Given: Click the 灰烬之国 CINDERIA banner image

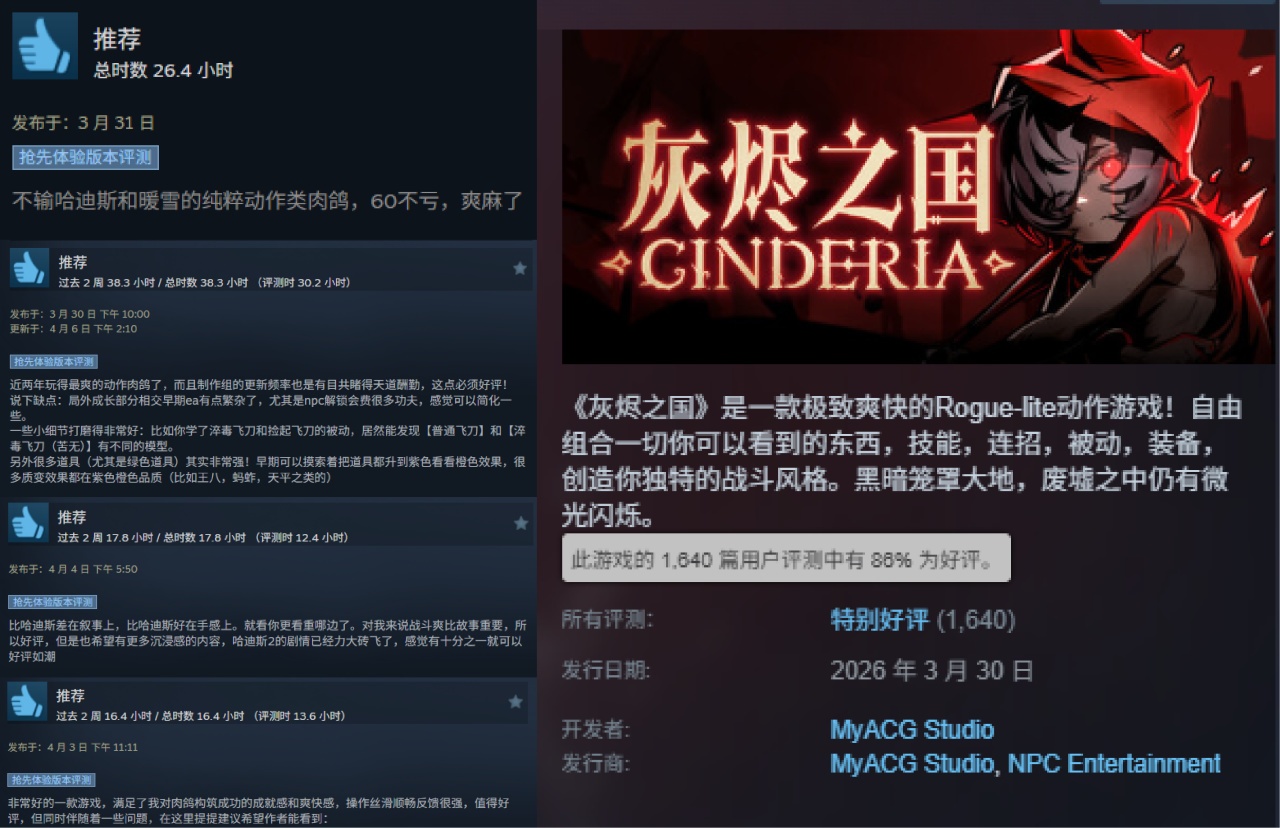Looking at the screenshot, I should tap(920, 197).
